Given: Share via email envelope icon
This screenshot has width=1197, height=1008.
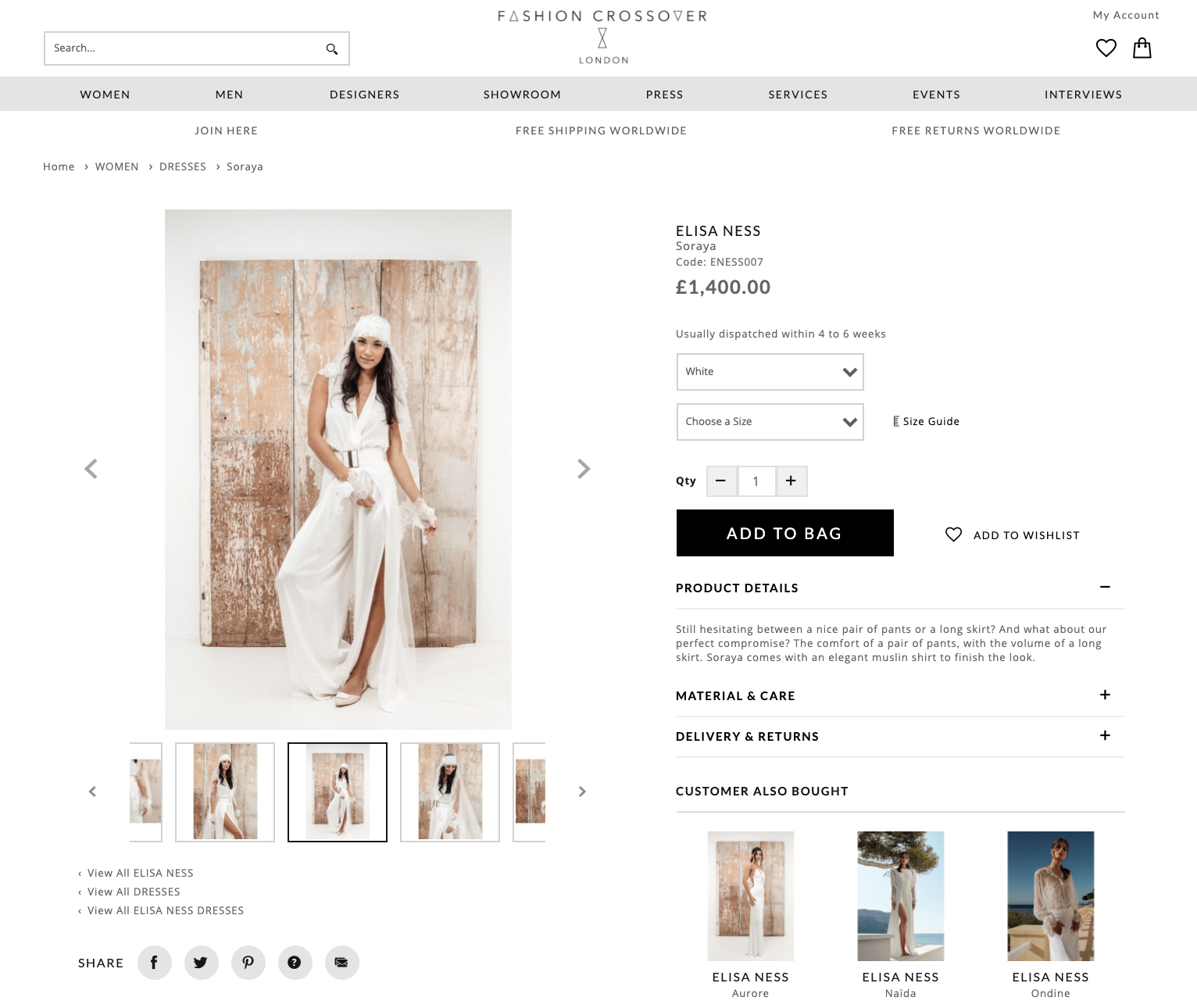Looking at the screenshot, I should 342,963.
